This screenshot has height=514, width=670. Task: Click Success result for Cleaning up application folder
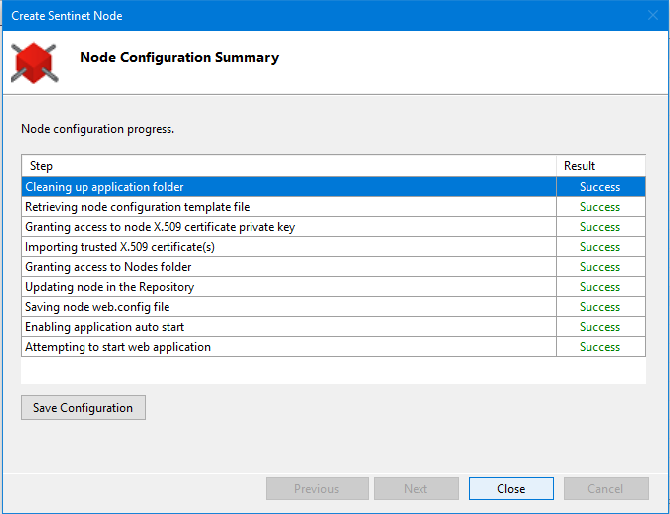[600, 187]
